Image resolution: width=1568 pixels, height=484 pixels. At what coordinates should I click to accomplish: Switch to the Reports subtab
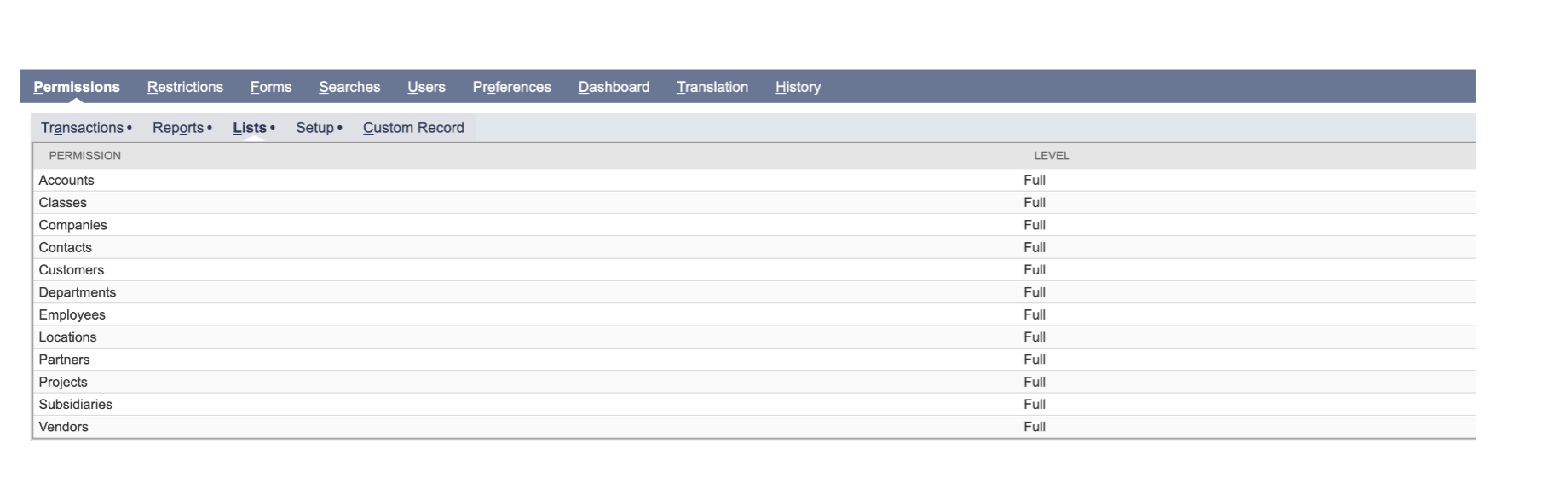[178, 128]
